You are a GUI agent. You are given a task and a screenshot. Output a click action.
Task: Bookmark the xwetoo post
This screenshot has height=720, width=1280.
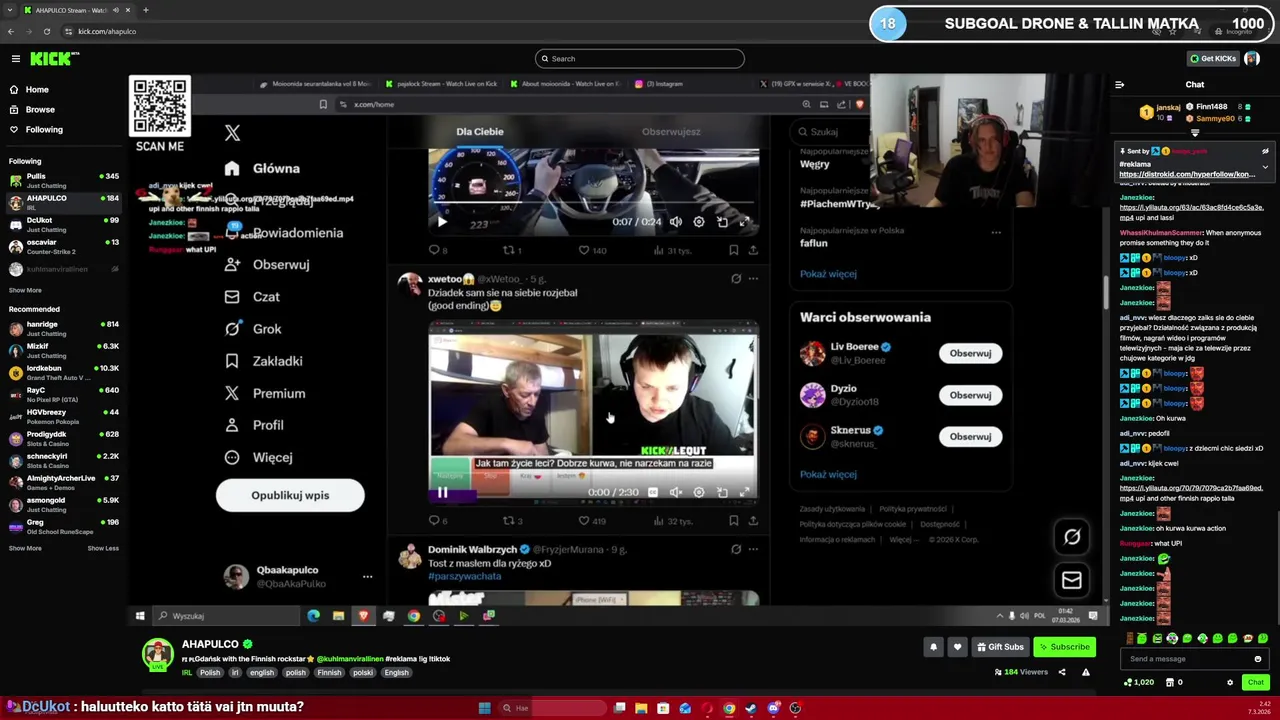[733, 521]
